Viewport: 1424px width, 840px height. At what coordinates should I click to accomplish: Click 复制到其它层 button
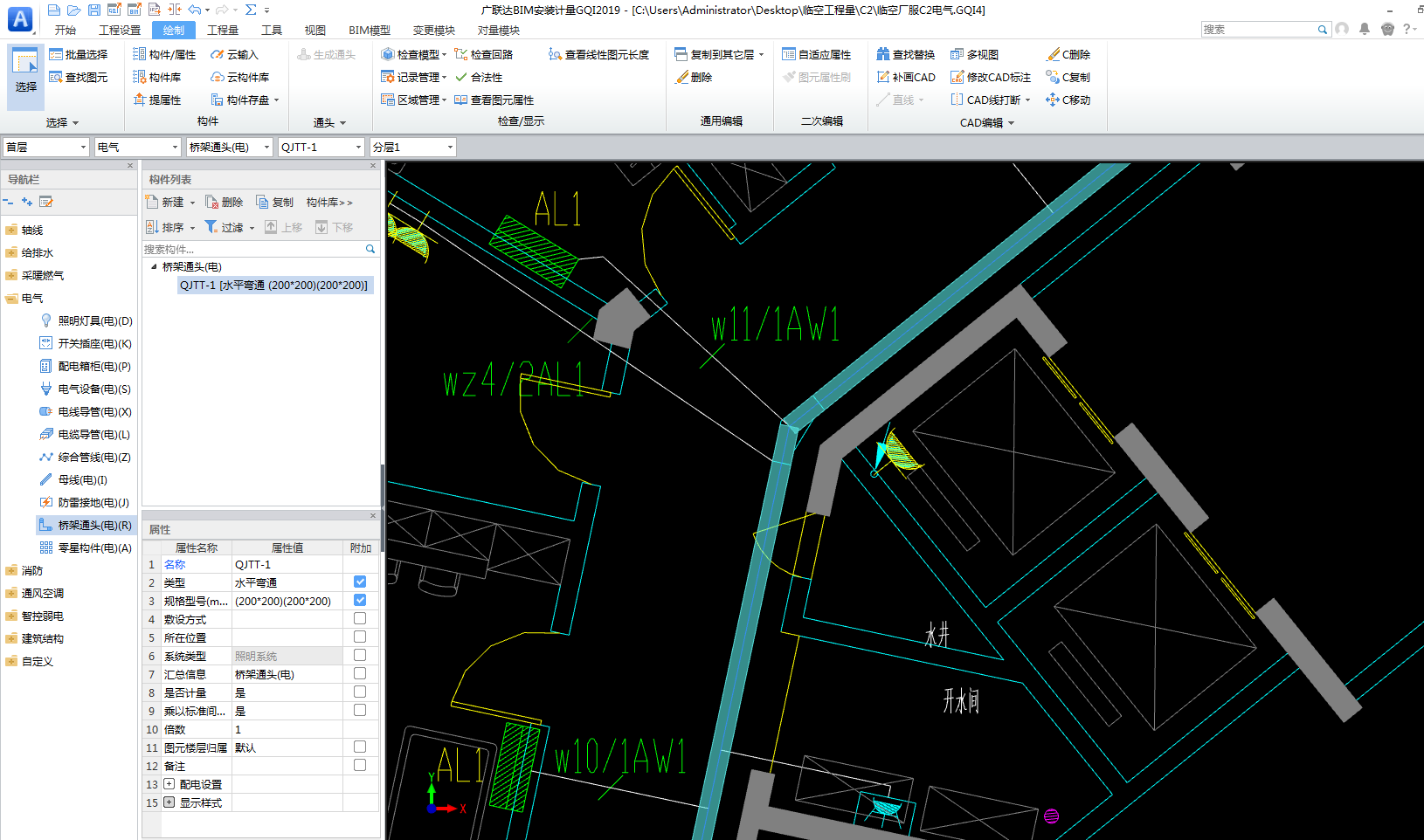[x=720, y=54]
